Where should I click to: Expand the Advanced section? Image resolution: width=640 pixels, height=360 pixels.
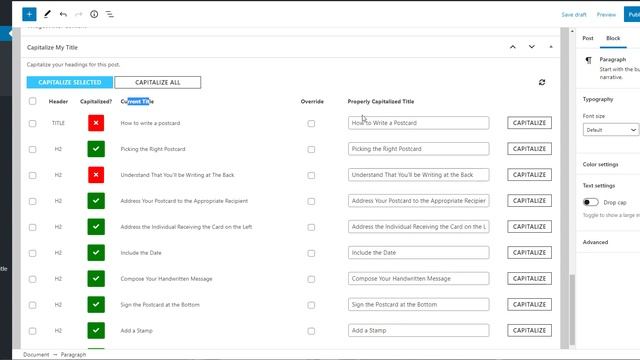[x=596, y=242]
